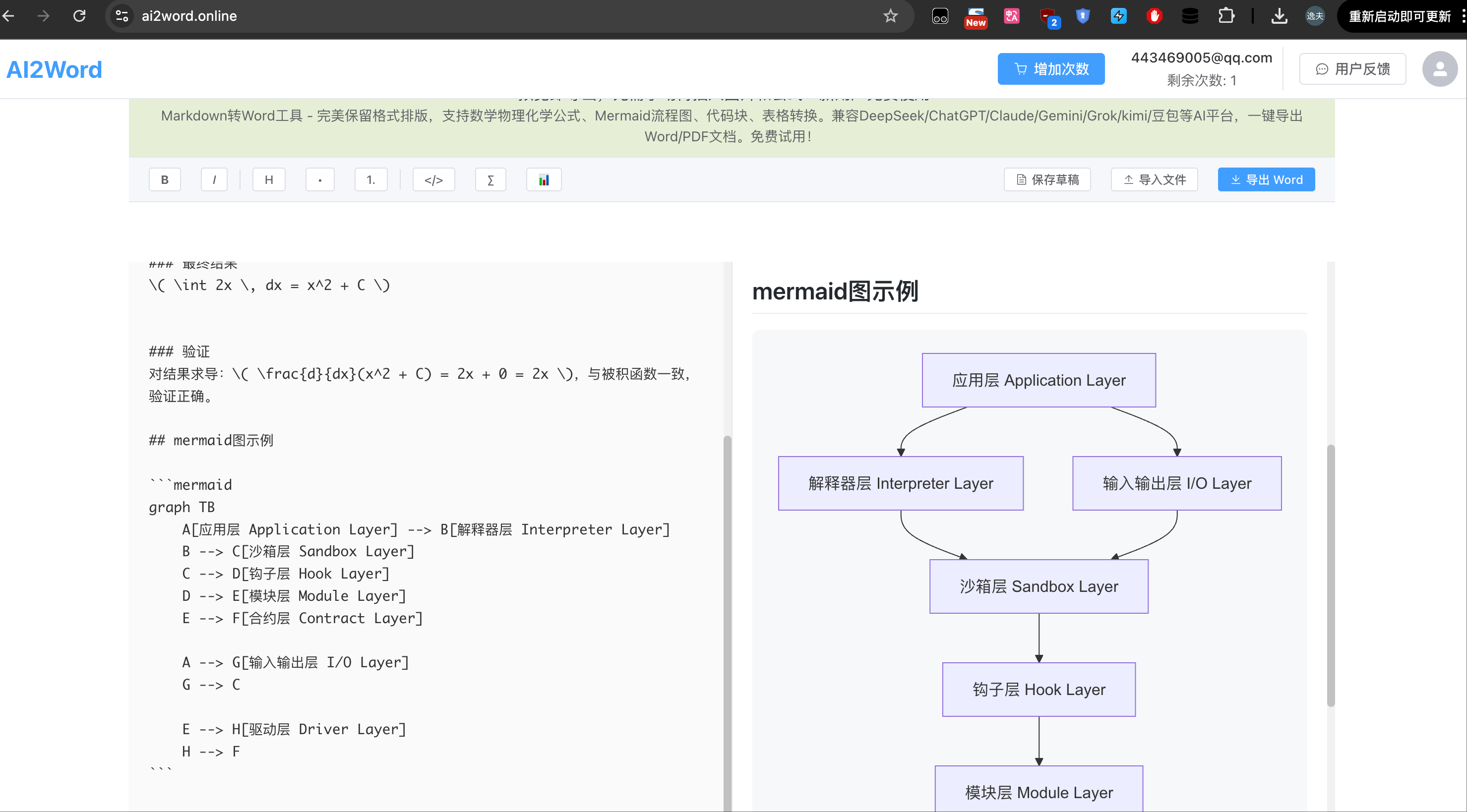
Task: Insert a chart with the bar-chart icon
Action: 544,180
